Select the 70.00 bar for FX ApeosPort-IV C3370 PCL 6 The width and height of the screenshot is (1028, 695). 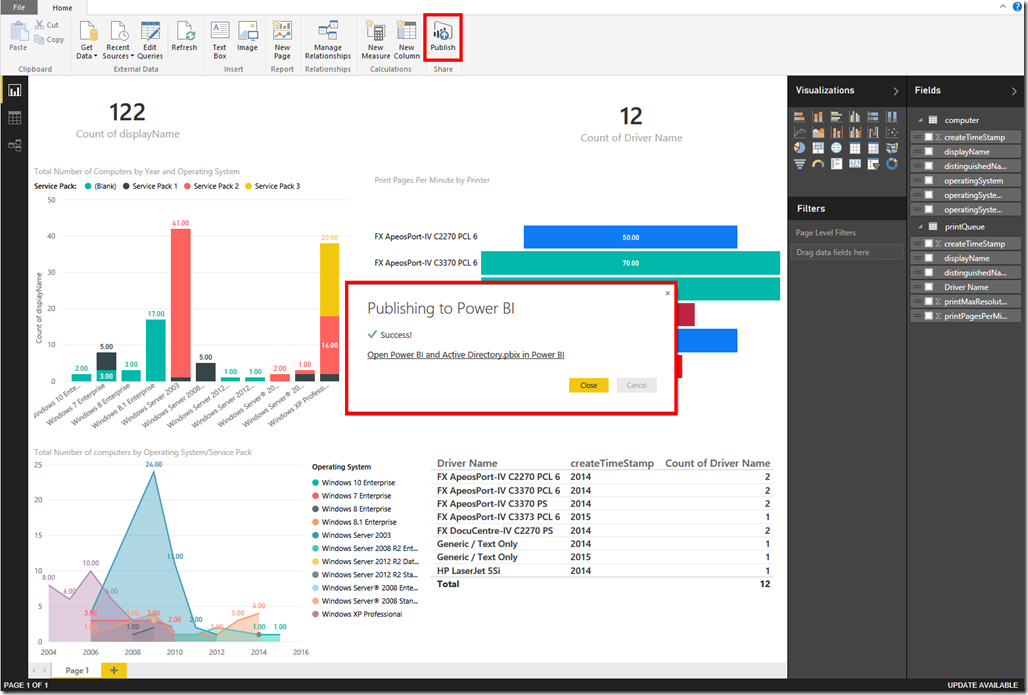pos(630,263)
